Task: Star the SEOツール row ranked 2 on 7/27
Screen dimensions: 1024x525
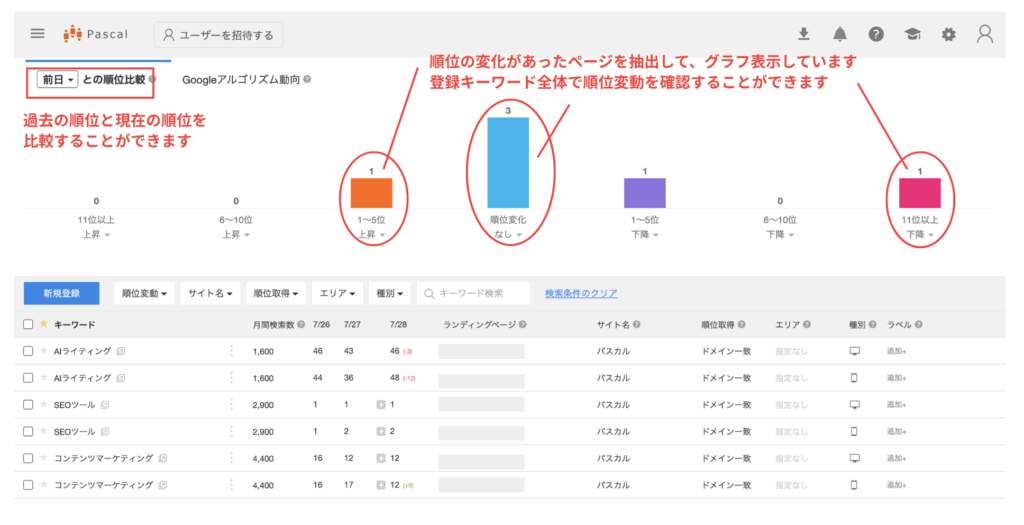Action: (43, 431)
